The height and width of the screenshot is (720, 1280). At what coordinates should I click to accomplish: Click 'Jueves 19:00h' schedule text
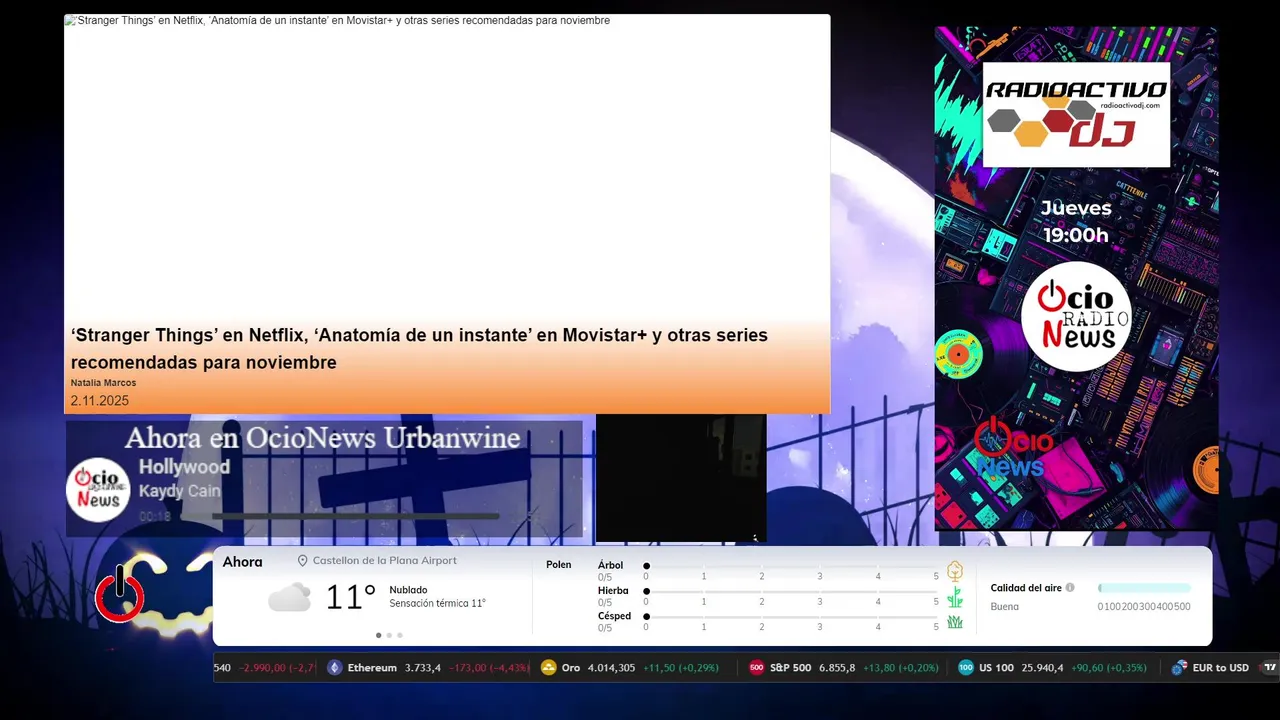coord(1076,222)
